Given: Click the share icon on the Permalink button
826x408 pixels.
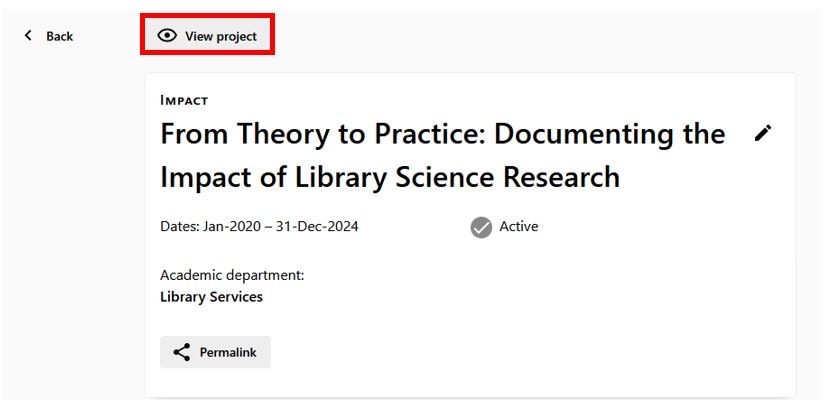Looking at the screenshot, I should point(182,352).
